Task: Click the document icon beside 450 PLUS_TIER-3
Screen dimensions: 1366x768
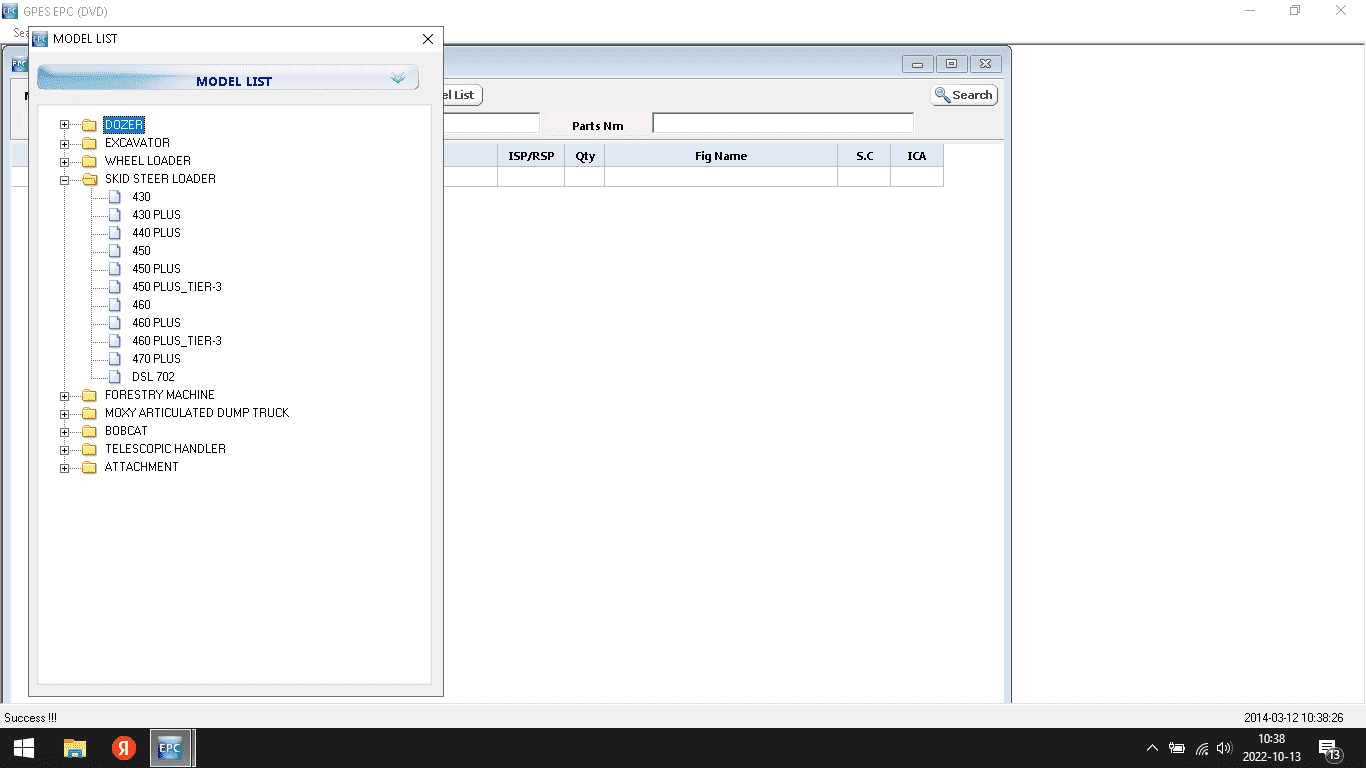Action: tap(115, 287)
